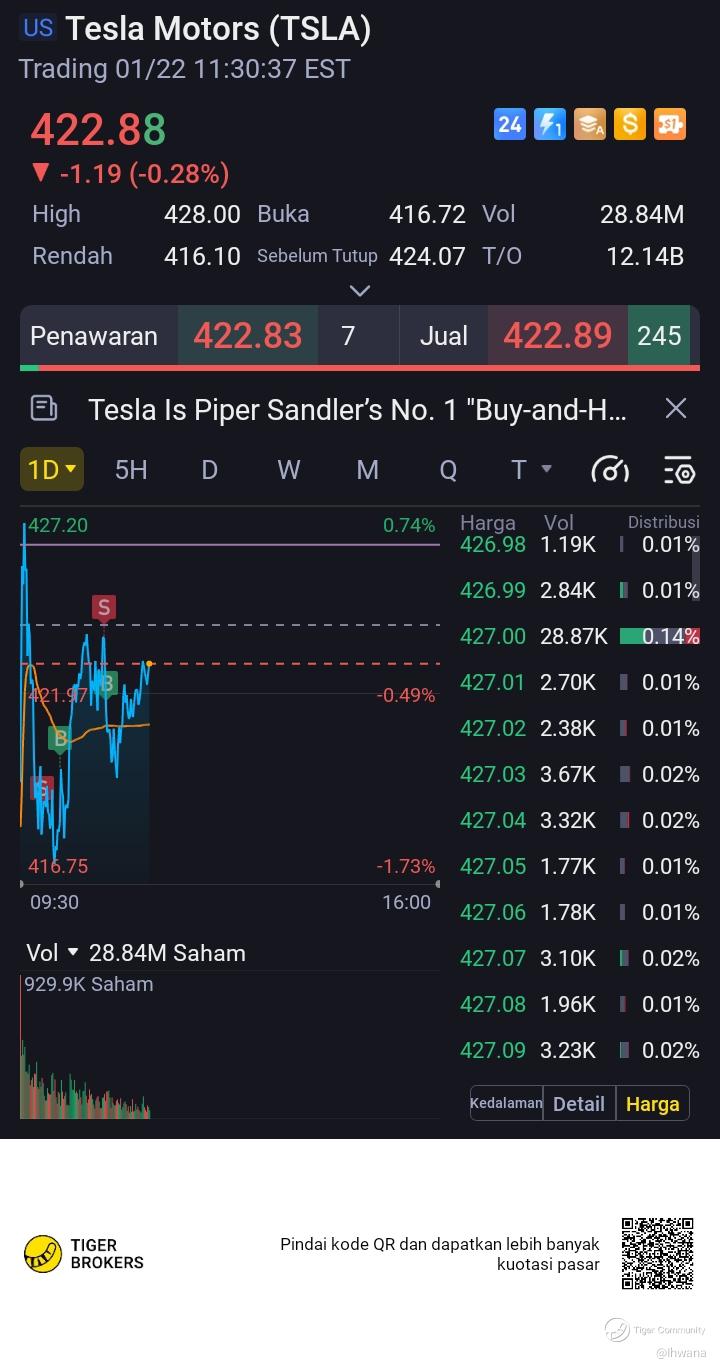This screenshot has width=720, height=1369.
Task: Tap the yellow dollar sign badge
Action: [630, 124]
